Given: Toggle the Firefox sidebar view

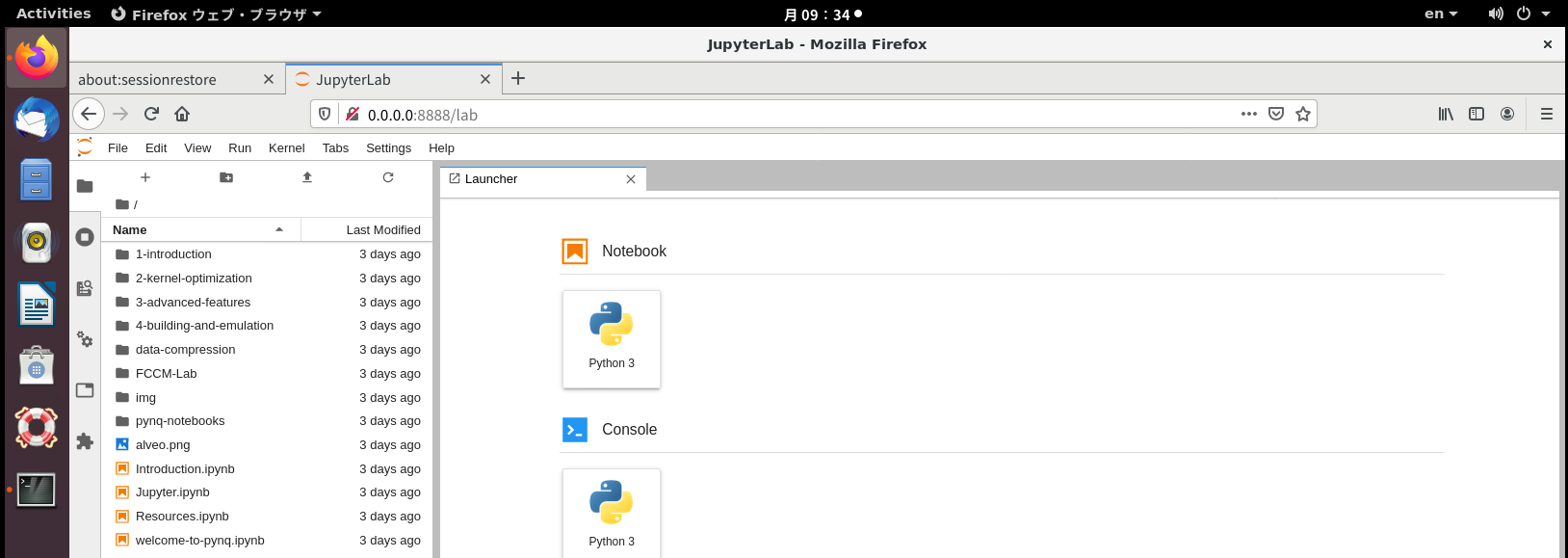Looking at the screenshot, I should [x=1477, y=114].
